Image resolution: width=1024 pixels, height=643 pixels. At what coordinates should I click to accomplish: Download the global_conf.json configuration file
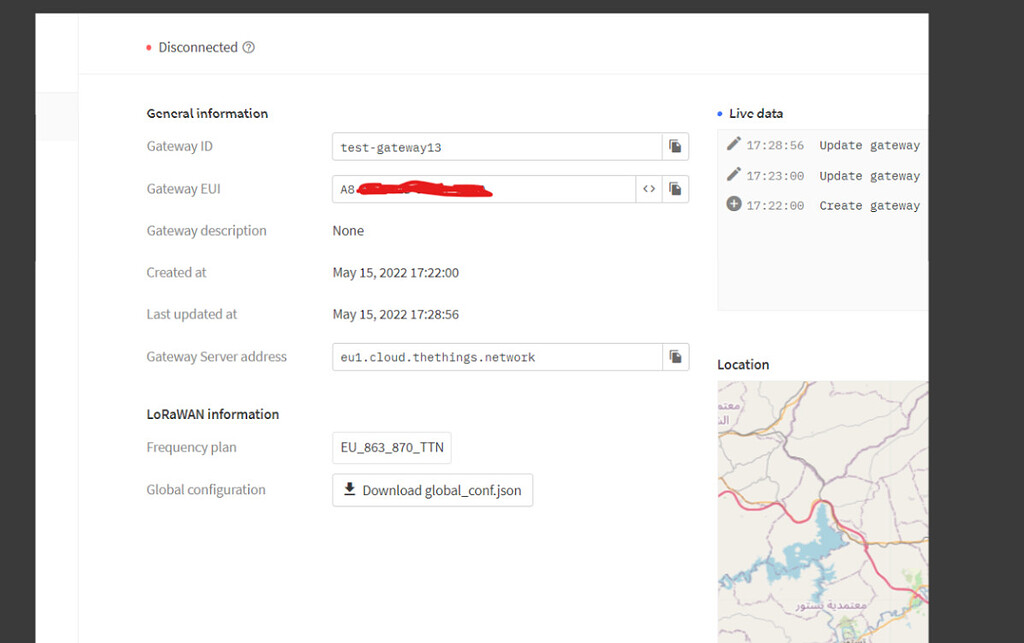432,490
